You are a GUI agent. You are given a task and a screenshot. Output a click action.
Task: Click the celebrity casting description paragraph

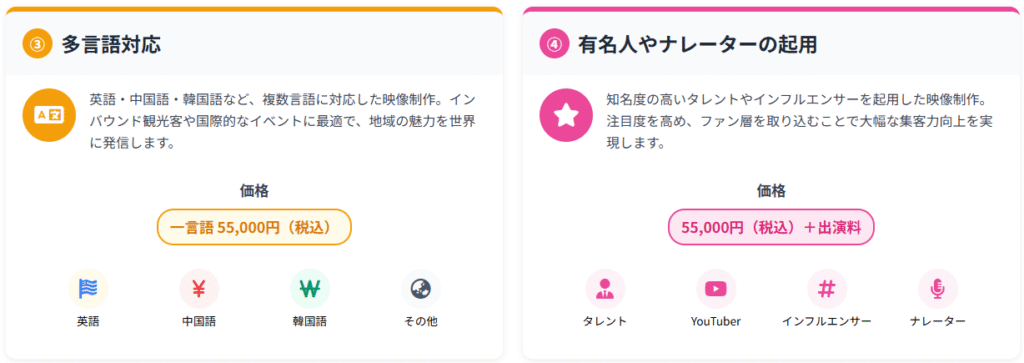click(800, 121)
